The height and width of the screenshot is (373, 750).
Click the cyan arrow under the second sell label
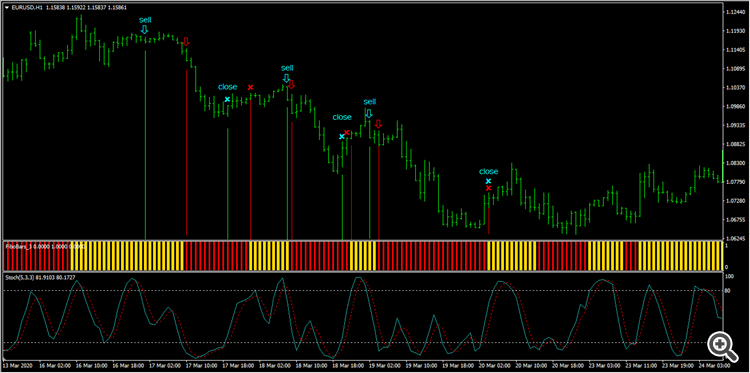[x=286, y=78]
